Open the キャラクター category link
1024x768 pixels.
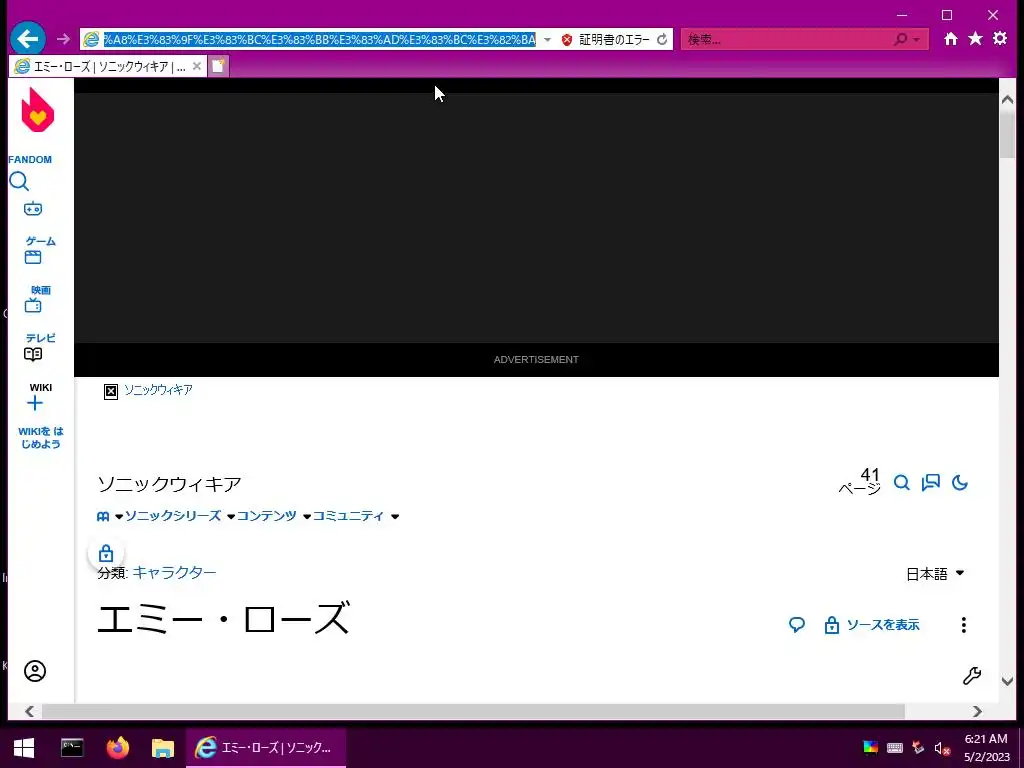coord(174,573)
